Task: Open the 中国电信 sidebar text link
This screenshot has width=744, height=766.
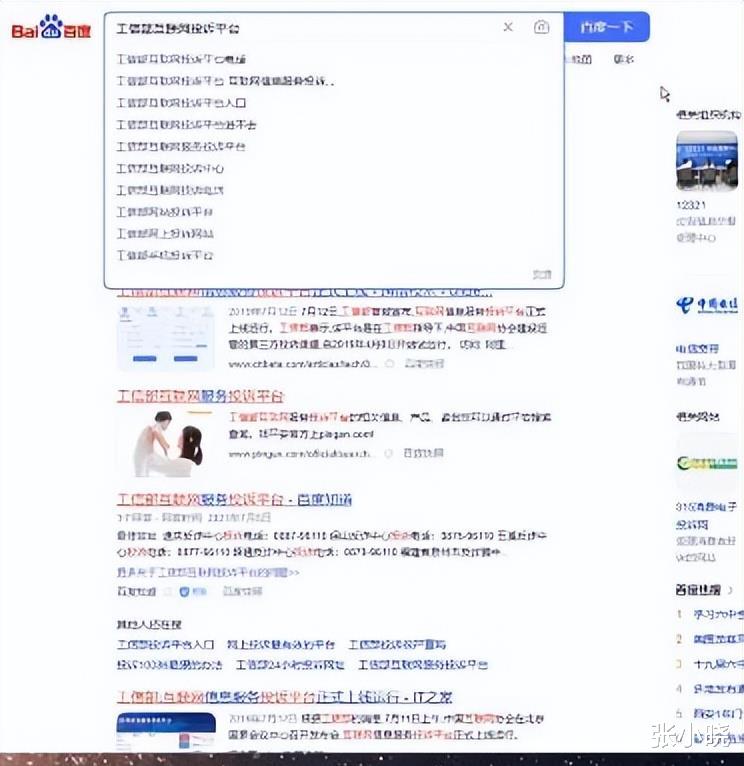Action: (697, 349)
